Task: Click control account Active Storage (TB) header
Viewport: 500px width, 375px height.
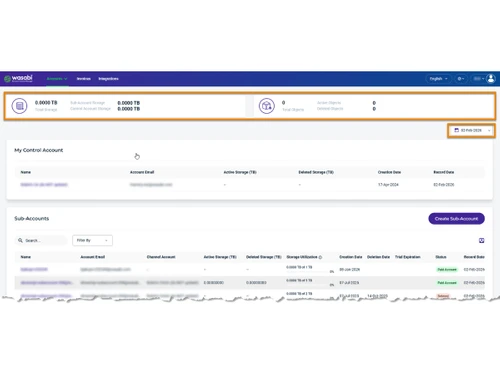Action: coord(240,172)
